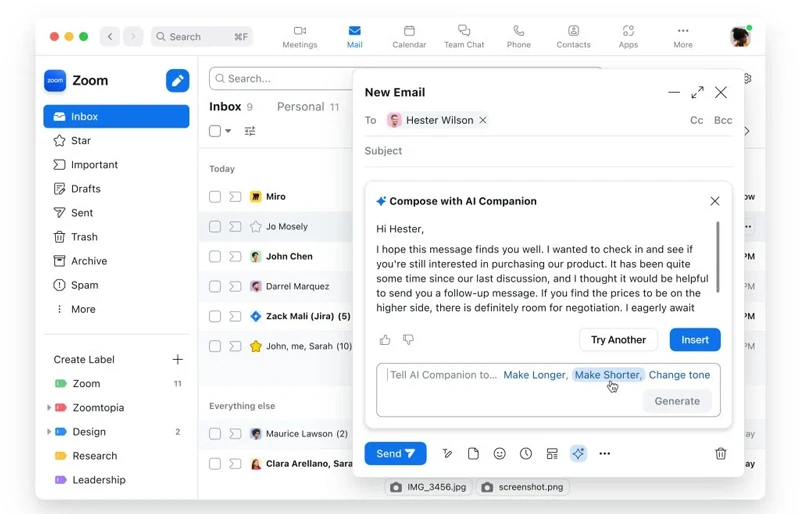The image size is (800, 514).
Task: Expand the Design label group
Action: click(x=49, y=432)
